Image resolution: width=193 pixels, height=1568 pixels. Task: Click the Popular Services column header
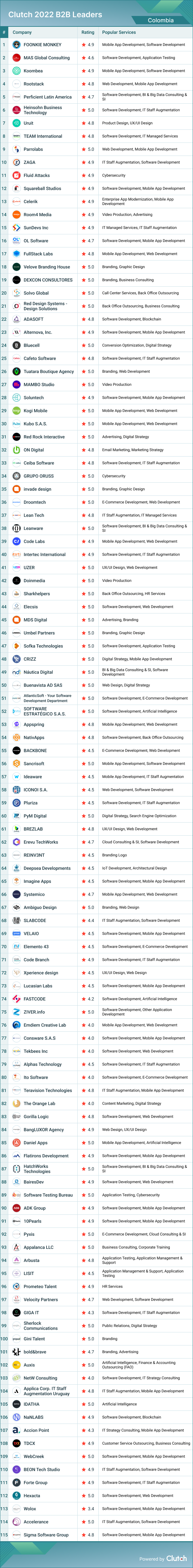pyautogui.click(x=119, y=32)
